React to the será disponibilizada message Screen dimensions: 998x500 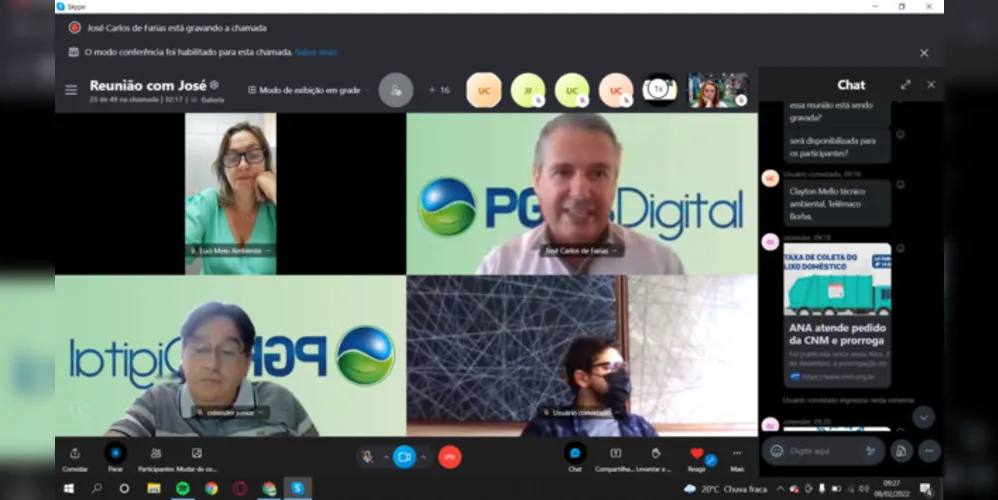pos(900,134)
